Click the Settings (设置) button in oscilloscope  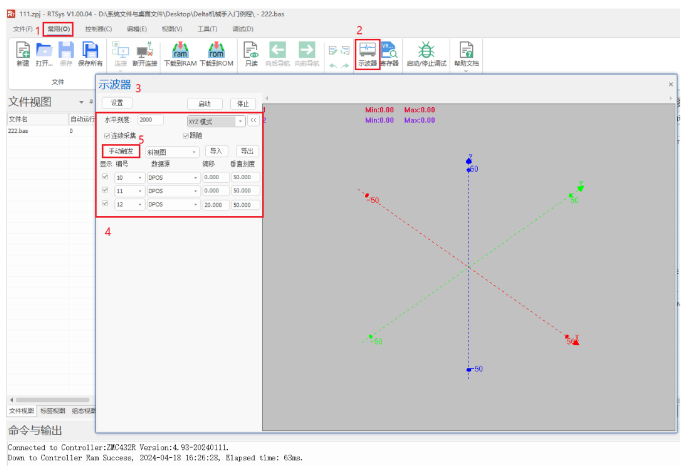(117, 103)
